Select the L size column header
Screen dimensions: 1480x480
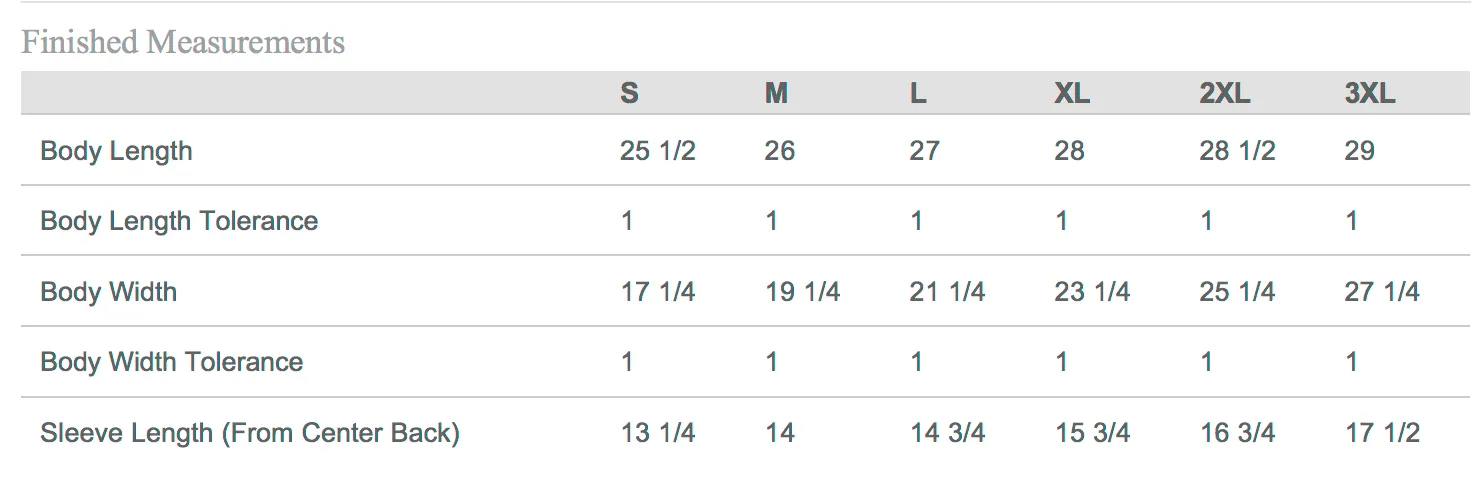[918, 94]
